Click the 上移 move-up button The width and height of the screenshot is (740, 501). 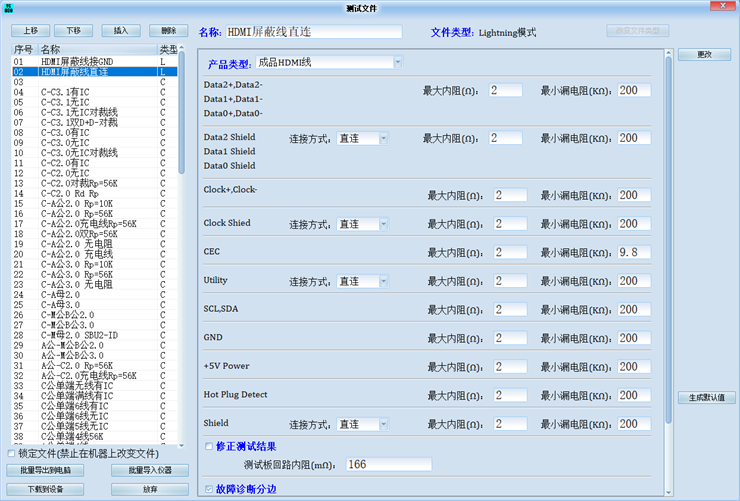30,31
